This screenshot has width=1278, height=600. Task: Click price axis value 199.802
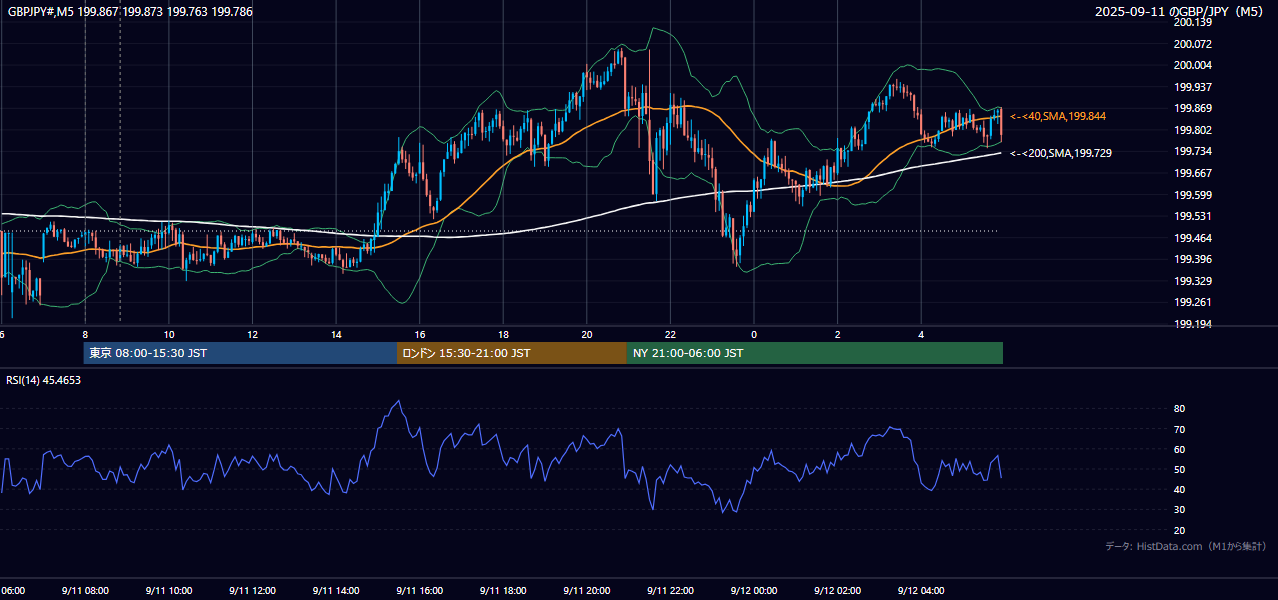point(1192,130)
